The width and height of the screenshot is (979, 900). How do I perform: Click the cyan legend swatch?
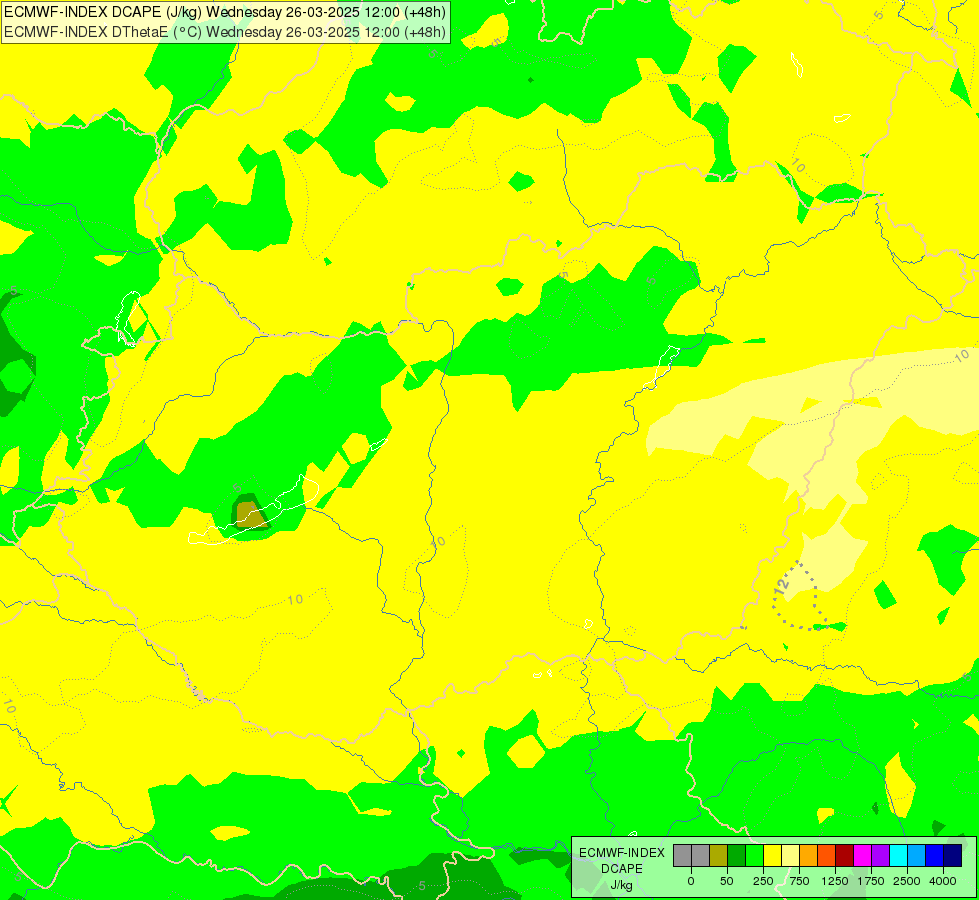coord(898,856)
